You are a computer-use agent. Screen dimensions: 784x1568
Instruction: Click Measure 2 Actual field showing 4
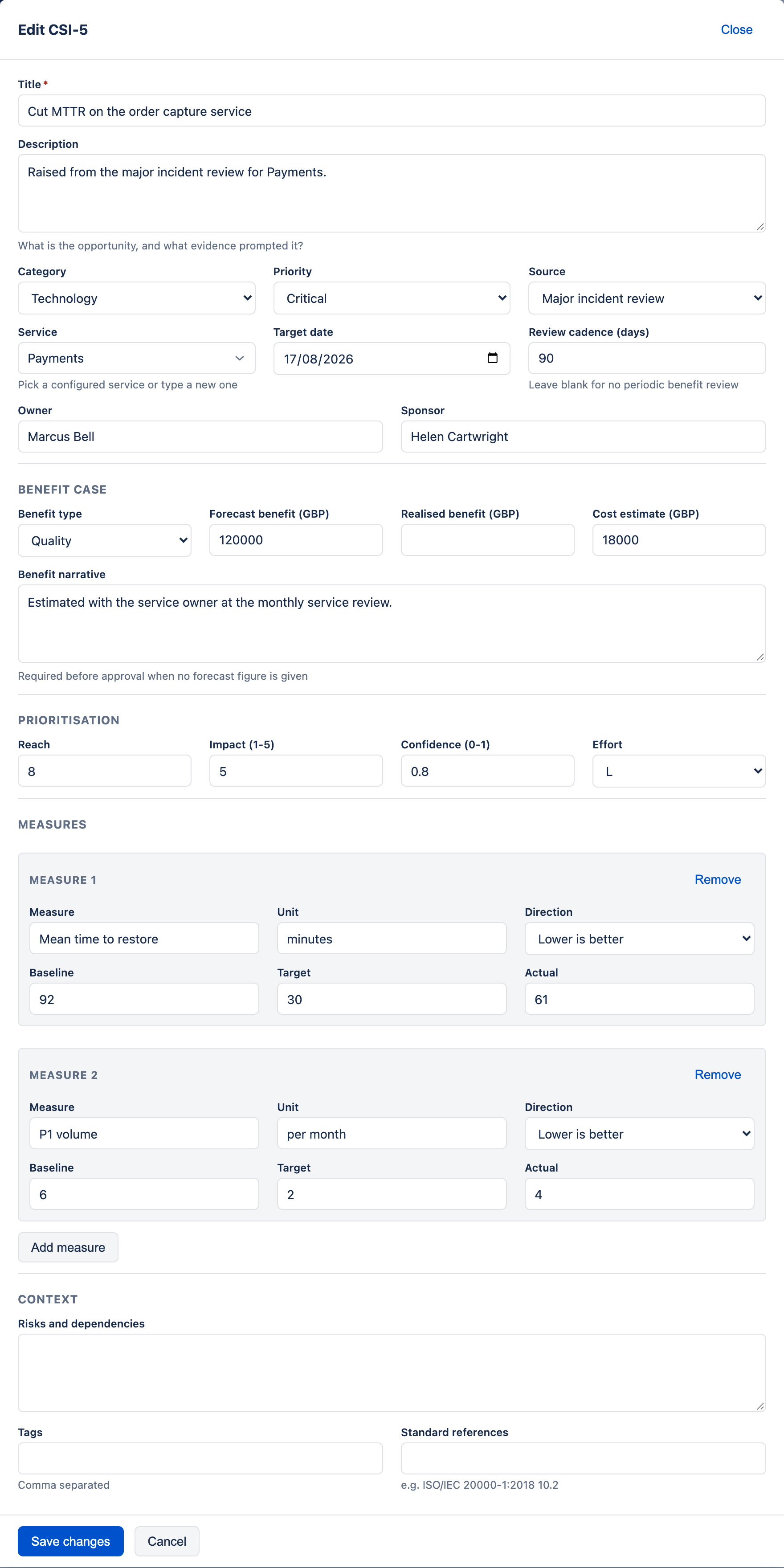[639, 1194]
